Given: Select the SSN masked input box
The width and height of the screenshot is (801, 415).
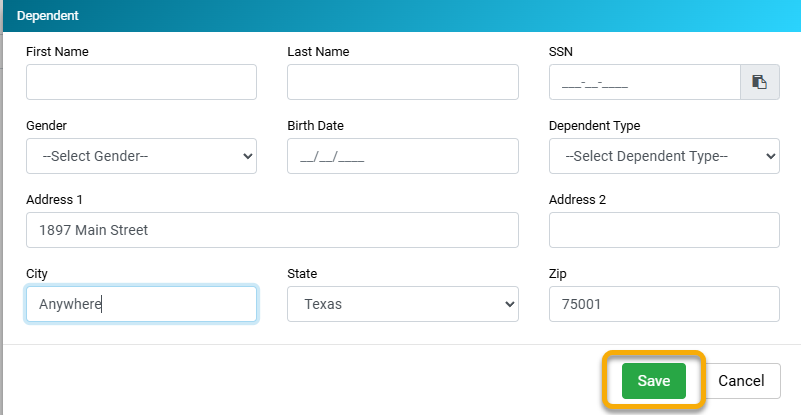Looking at the screenshot, I should pyautogui.click(x=644, y=83).
